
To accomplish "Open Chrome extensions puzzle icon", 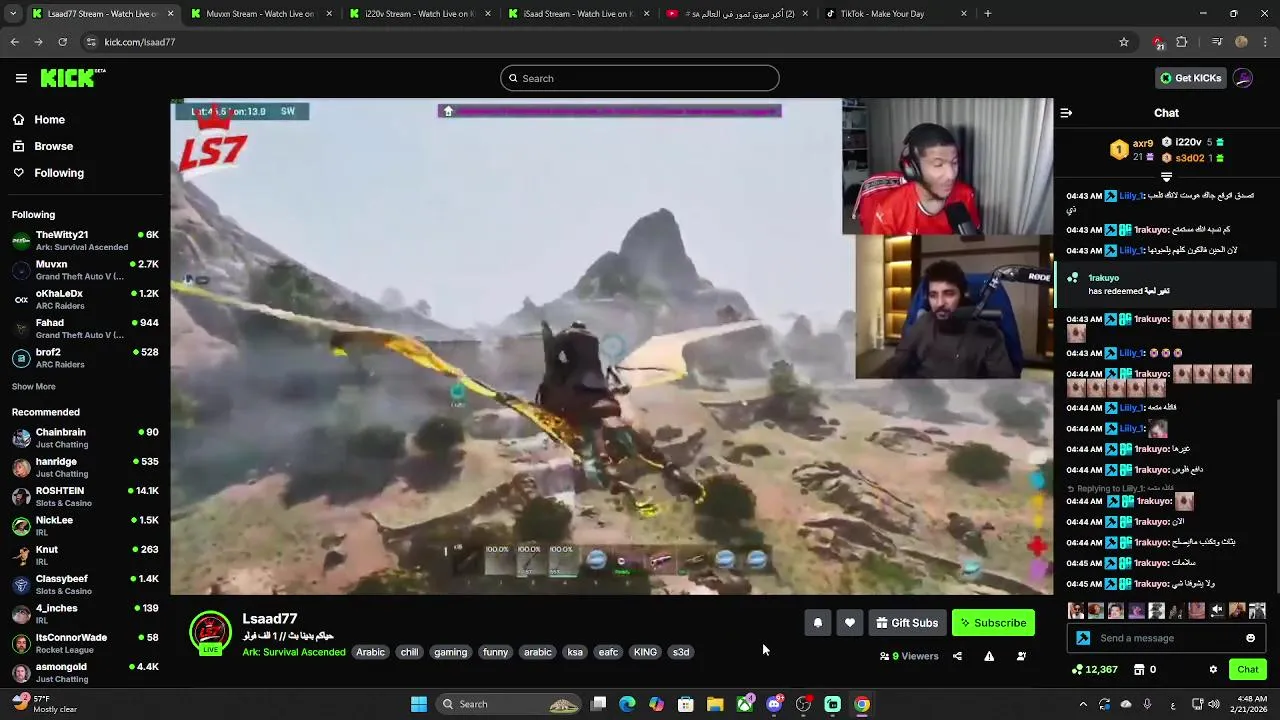I will point(1182,42).
